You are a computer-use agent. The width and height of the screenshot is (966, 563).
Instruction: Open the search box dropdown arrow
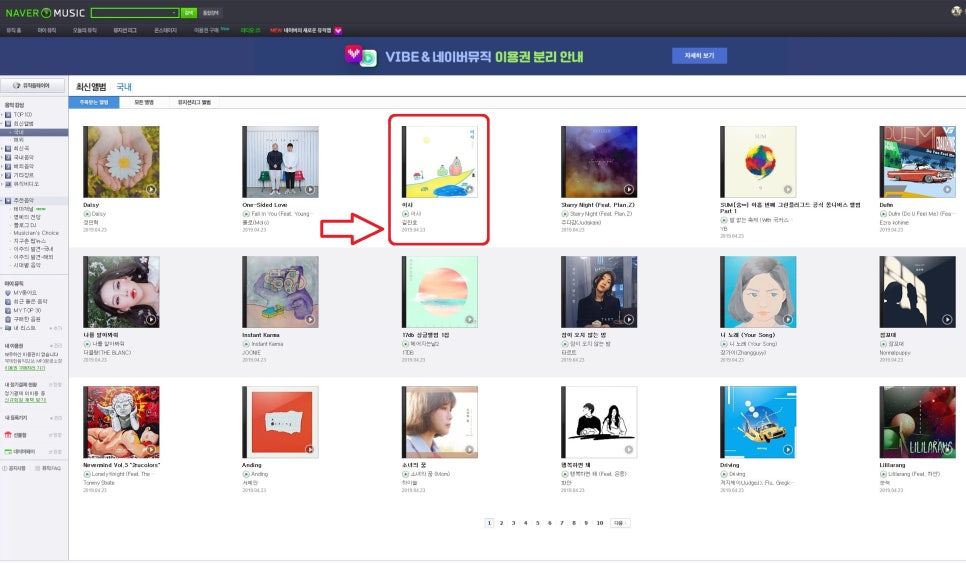[x=174, y=12]
